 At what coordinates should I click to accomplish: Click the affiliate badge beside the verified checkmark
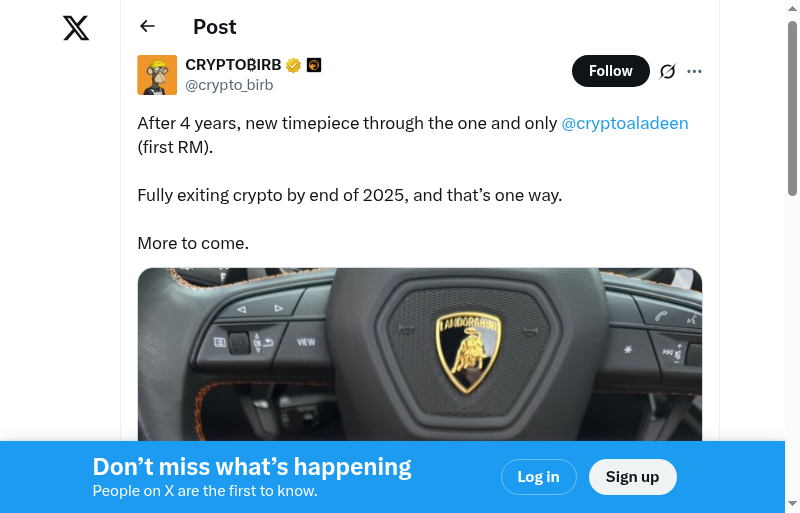[x=314, y=65]
